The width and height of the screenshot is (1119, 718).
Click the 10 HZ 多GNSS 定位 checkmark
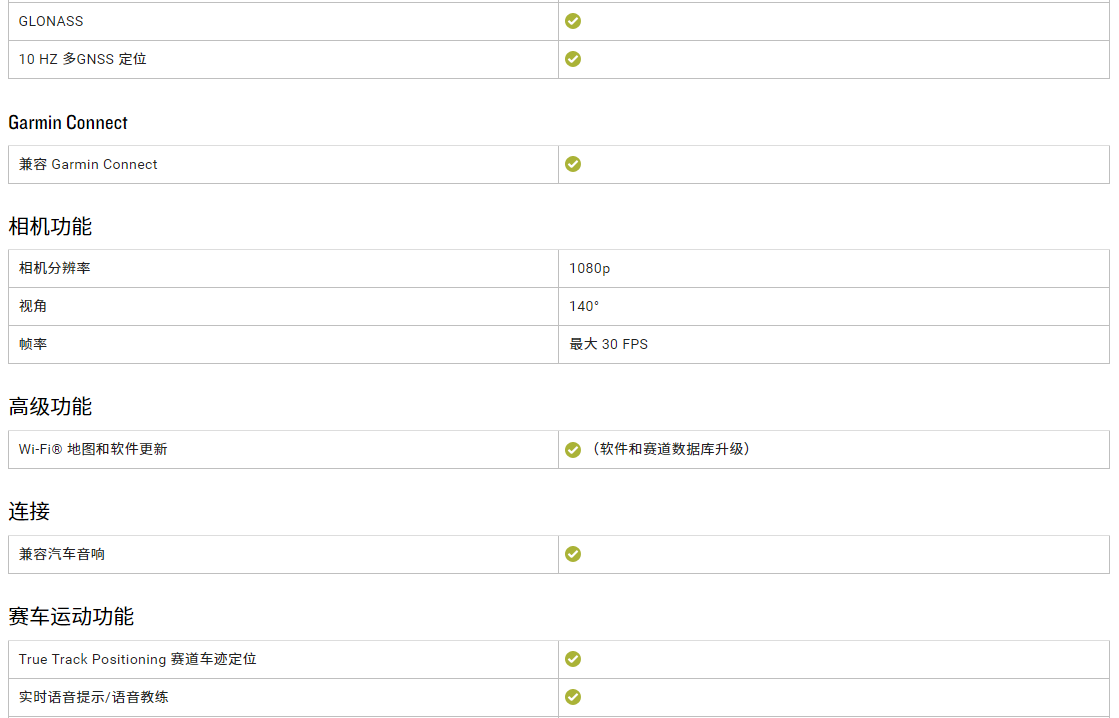tap(572, 59)
